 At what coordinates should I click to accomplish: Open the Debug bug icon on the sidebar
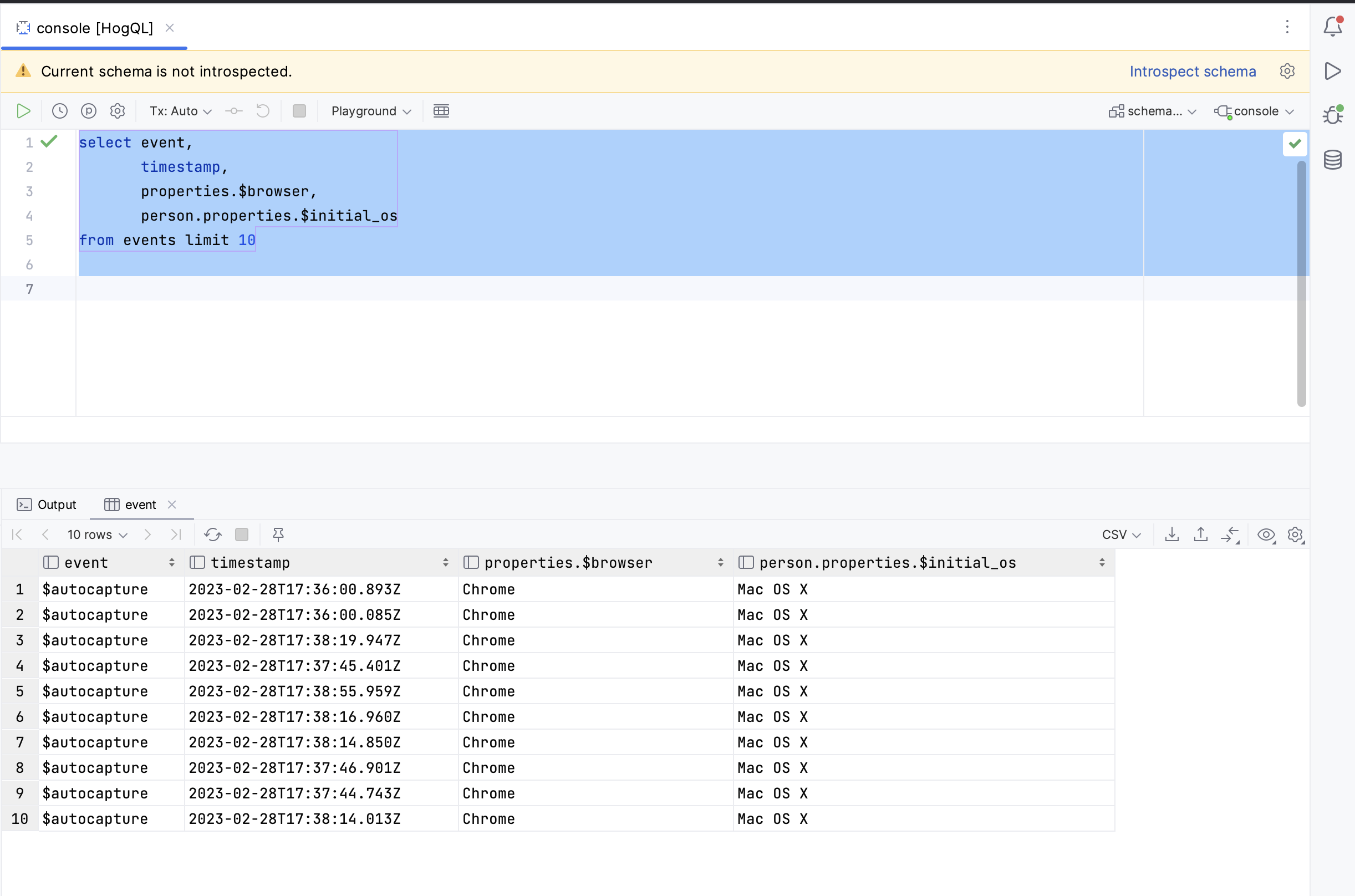pyautogui.click(x=1333, y=115)
